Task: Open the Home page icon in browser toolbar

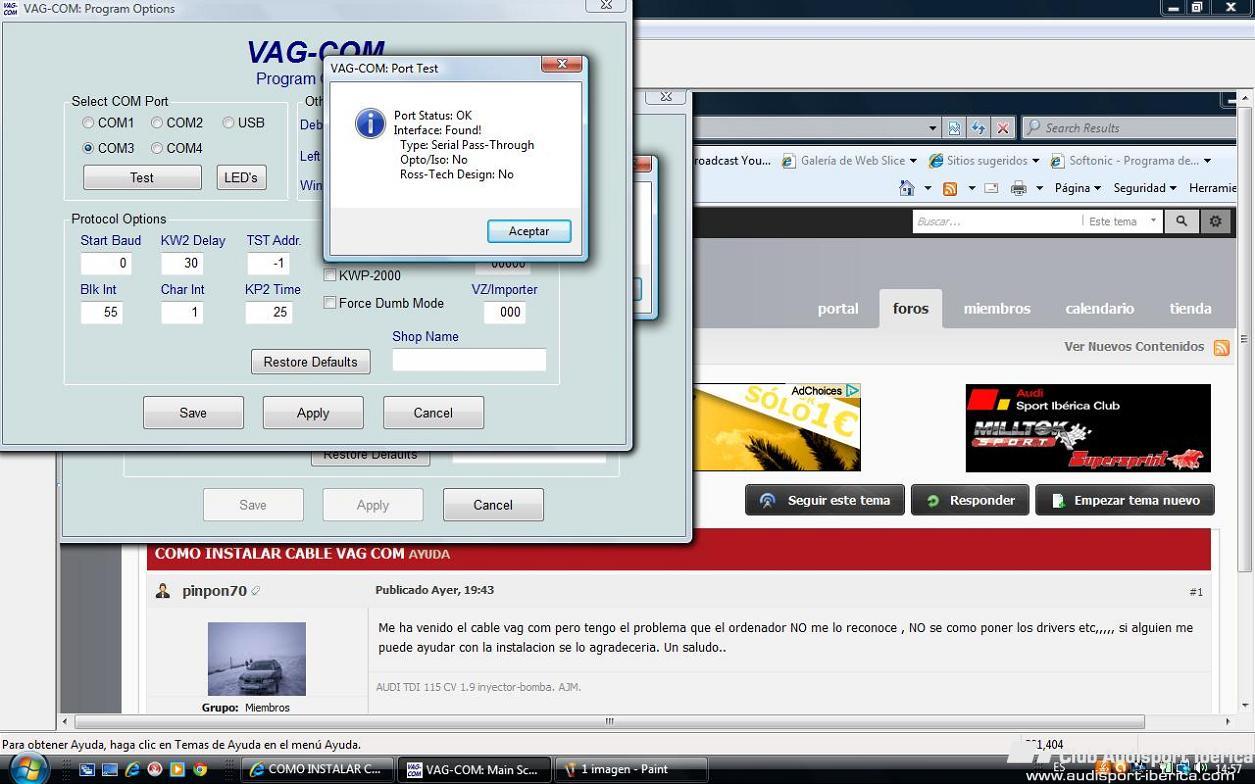Action: tap(907, 188)
